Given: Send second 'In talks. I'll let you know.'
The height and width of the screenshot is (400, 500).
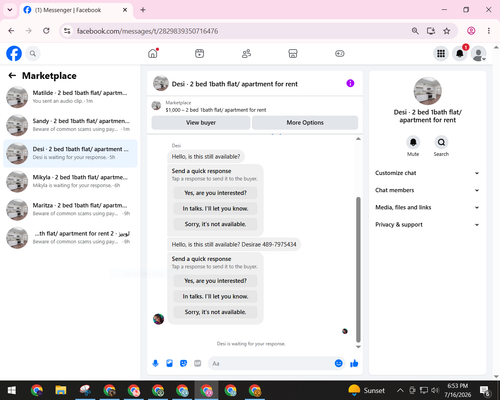Looking at the screenshot, I should [x=215, y=296].
